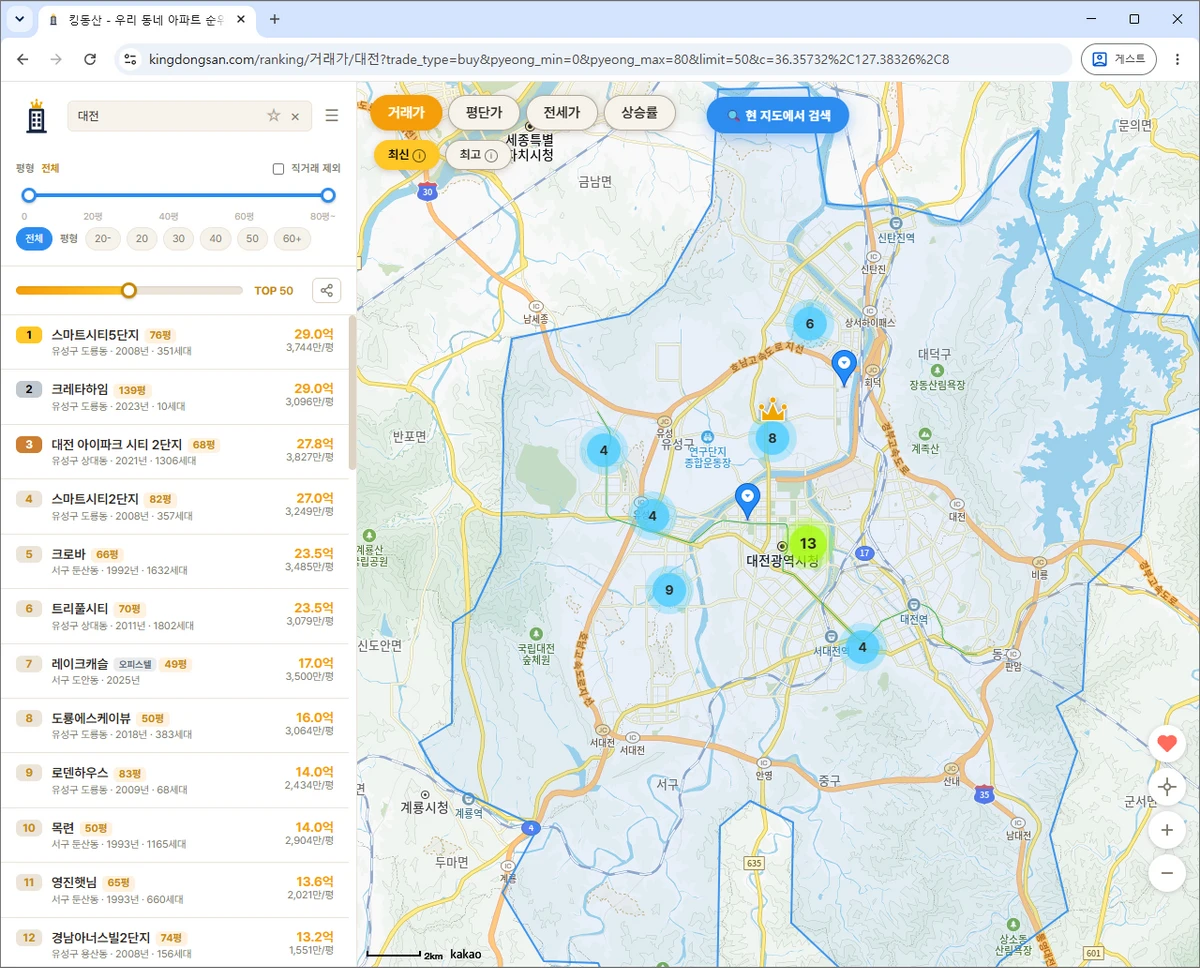Open a new browser tab
Image resolution: width=1200 pixels, height=968 pixels.
[x=275, y=19]
